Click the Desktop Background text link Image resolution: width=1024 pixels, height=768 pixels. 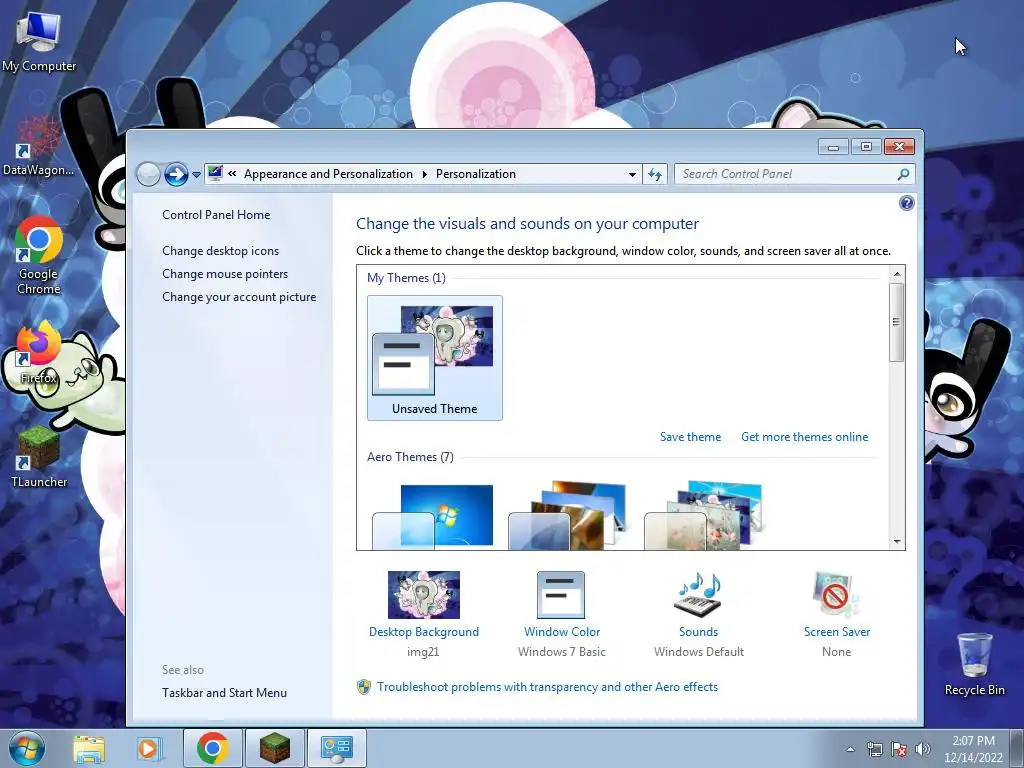point(423,632)
